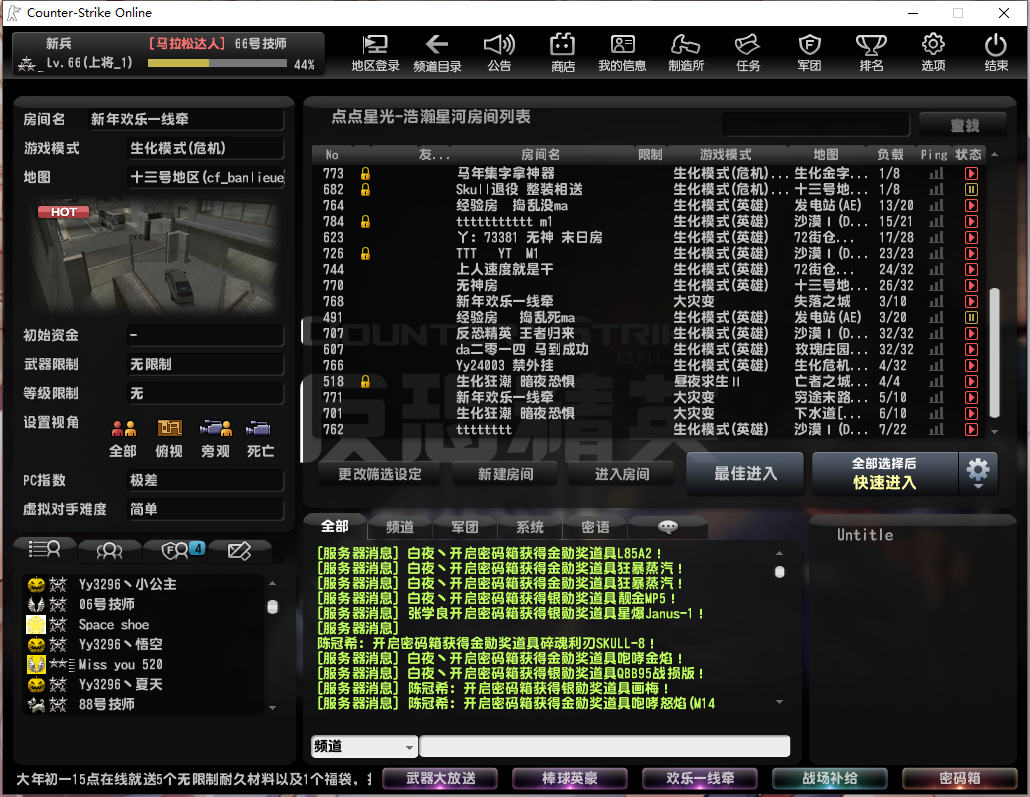Click the 战场补给 supply button

pyautogui.click(x=830, y=779)
